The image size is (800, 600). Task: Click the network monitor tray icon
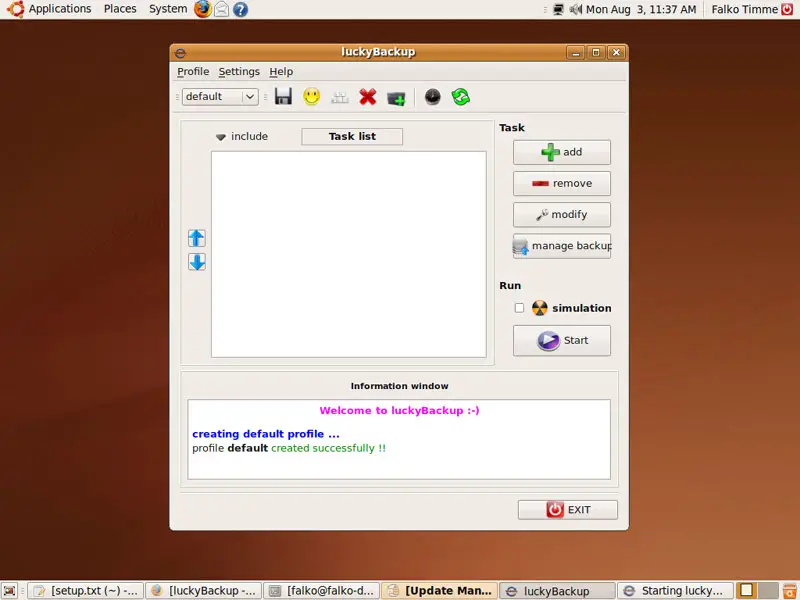[x=558, y=9]
